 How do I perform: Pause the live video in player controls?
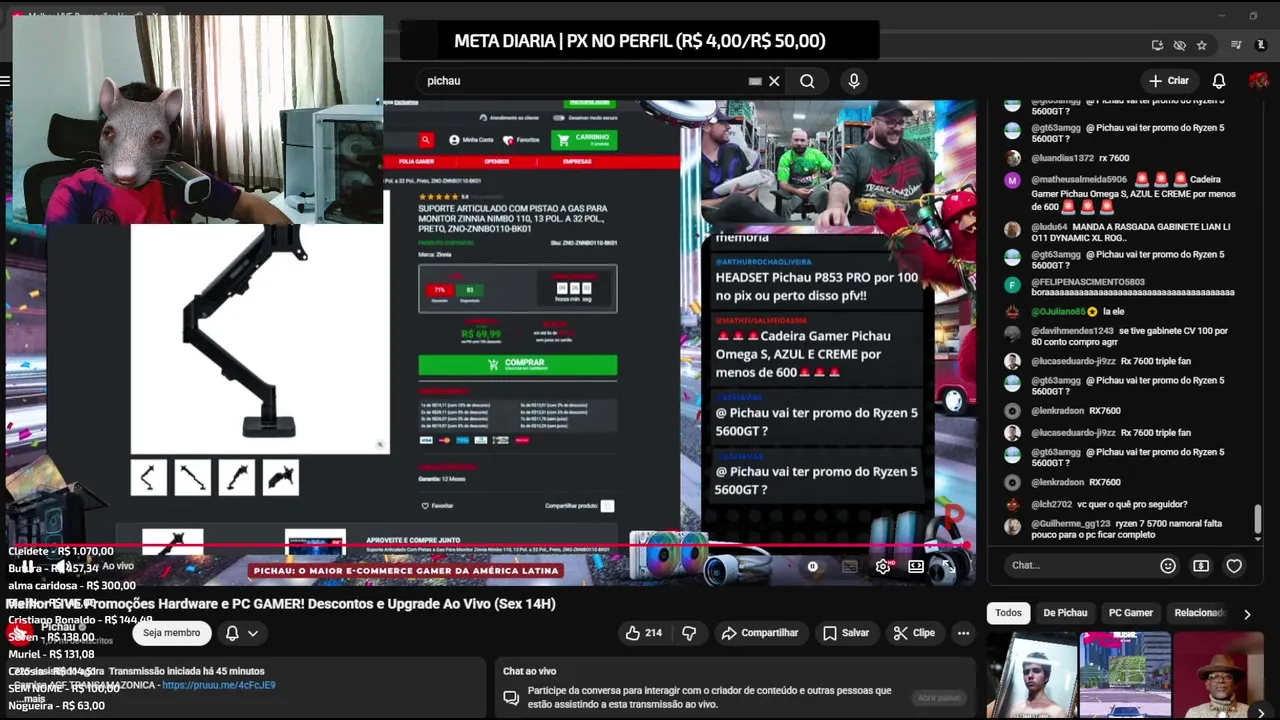(x=28, y=566)
